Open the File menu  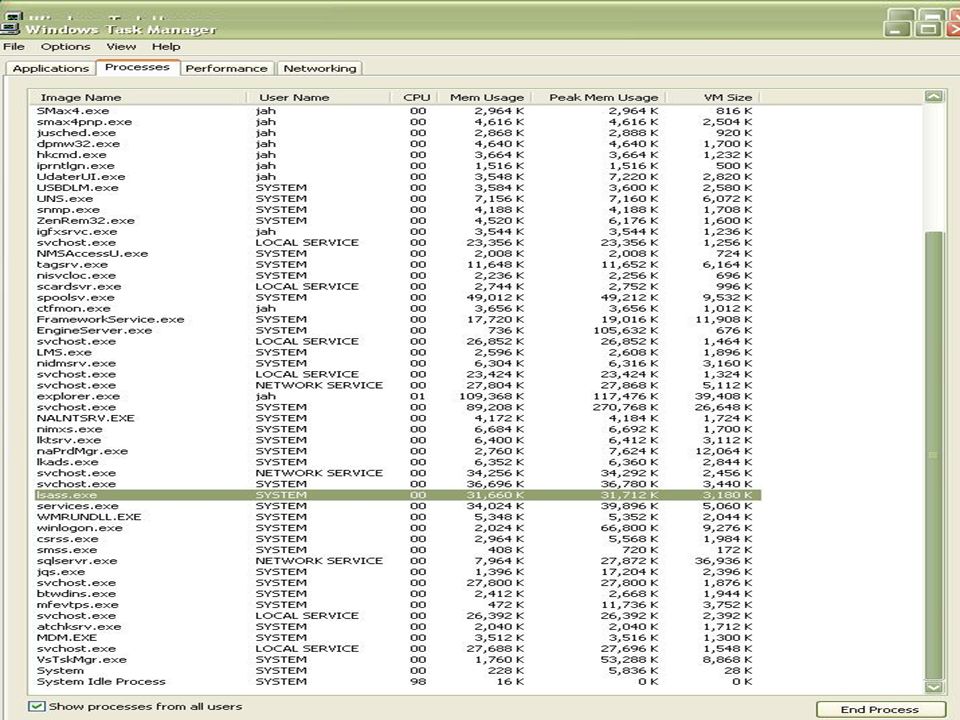click(13, 47)
